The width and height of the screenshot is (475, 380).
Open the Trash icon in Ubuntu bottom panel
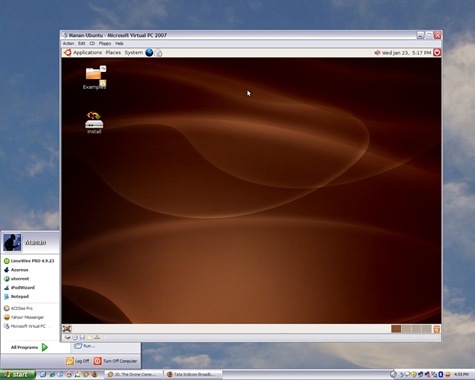[x=437, y=329]
